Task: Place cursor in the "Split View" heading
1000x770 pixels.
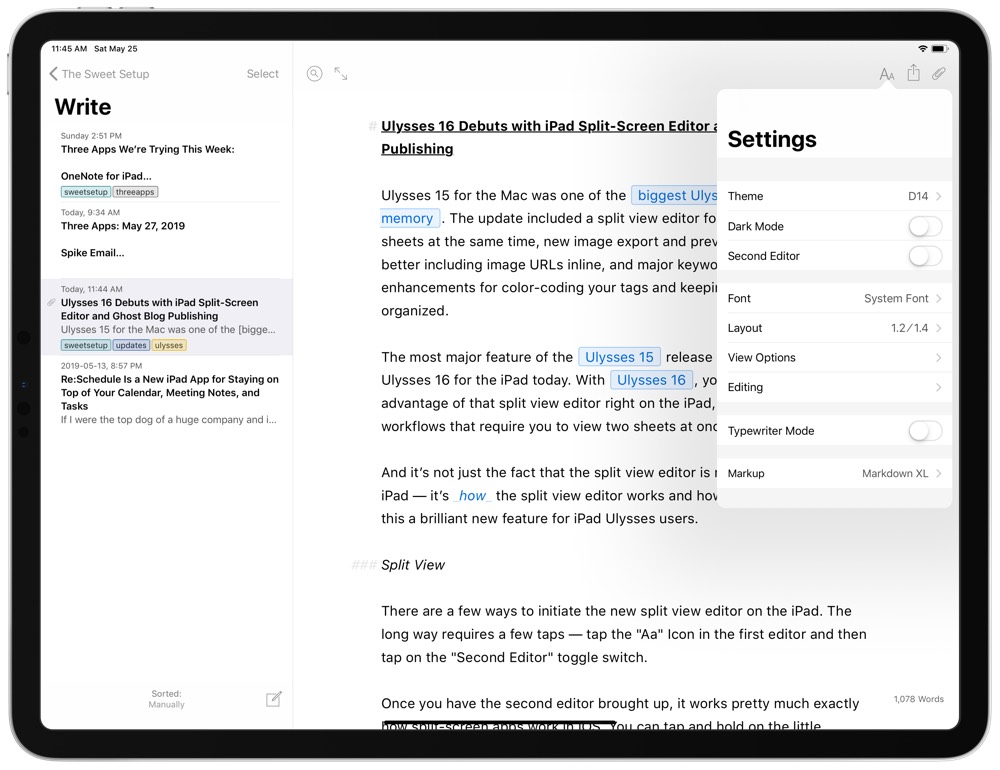Action: coord(413,565)
